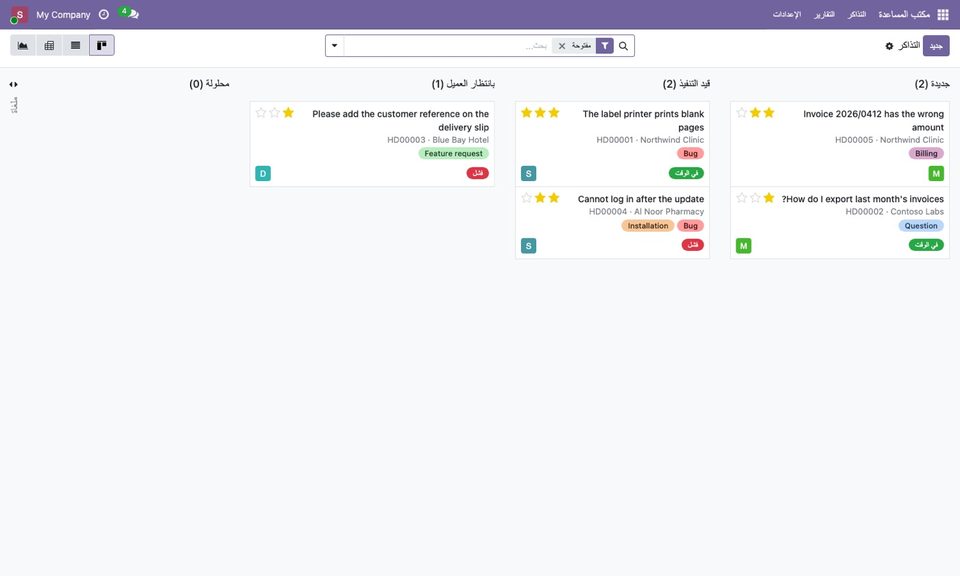960x576 pixels.
Task: Switch to the graph view
Action: coord(23,45)
